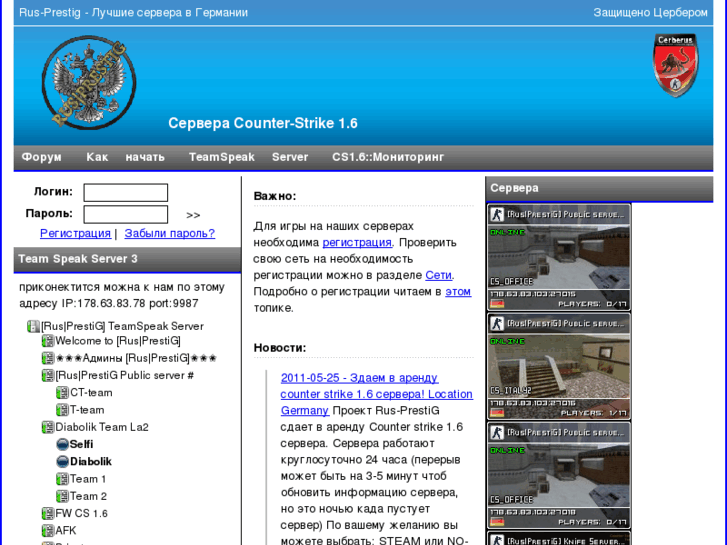Click the T-team channel icon

pos(62,410)
